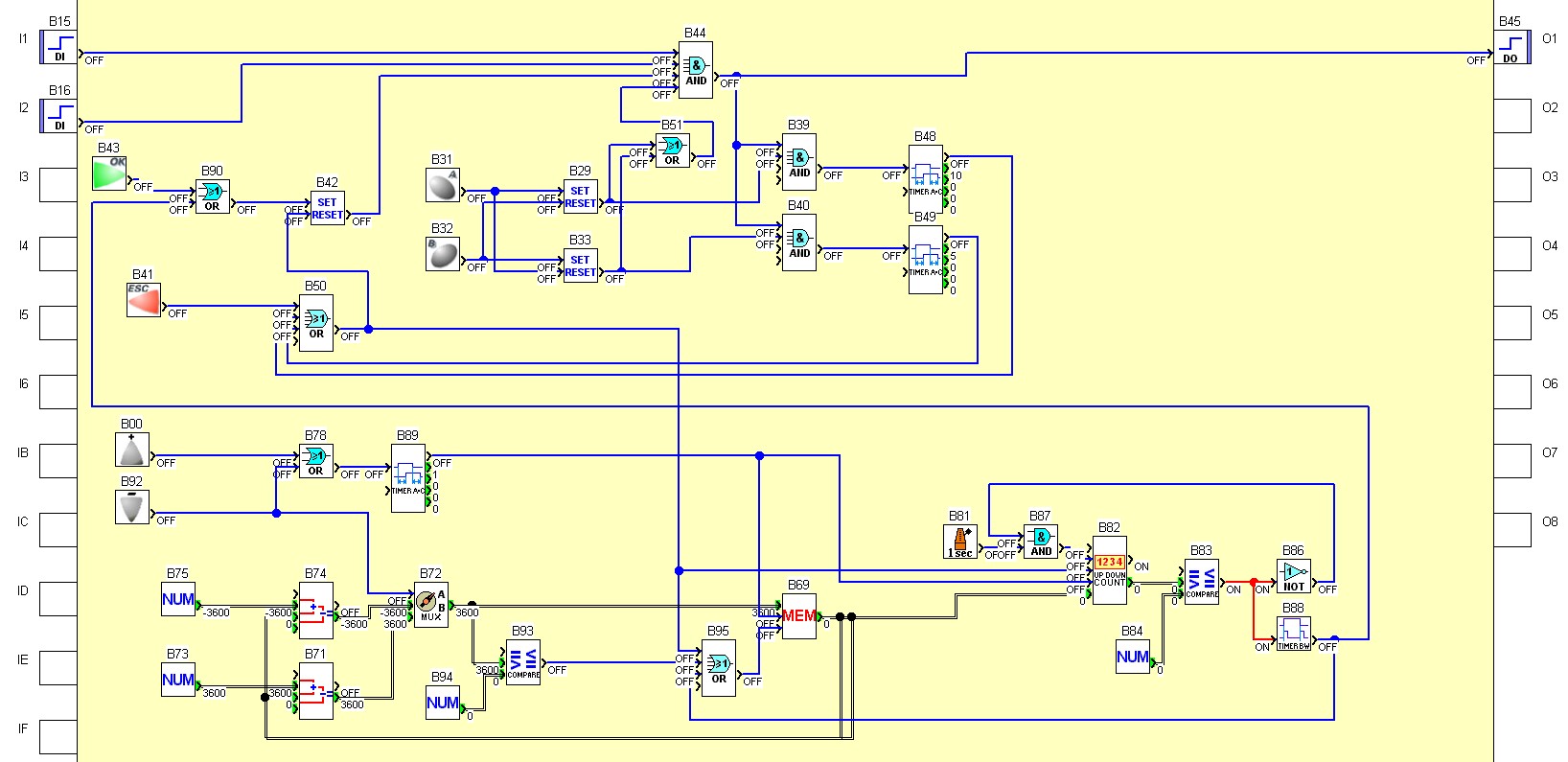Click the B82 up/down counter block

pyautogui.click(x=1109, y=569)
